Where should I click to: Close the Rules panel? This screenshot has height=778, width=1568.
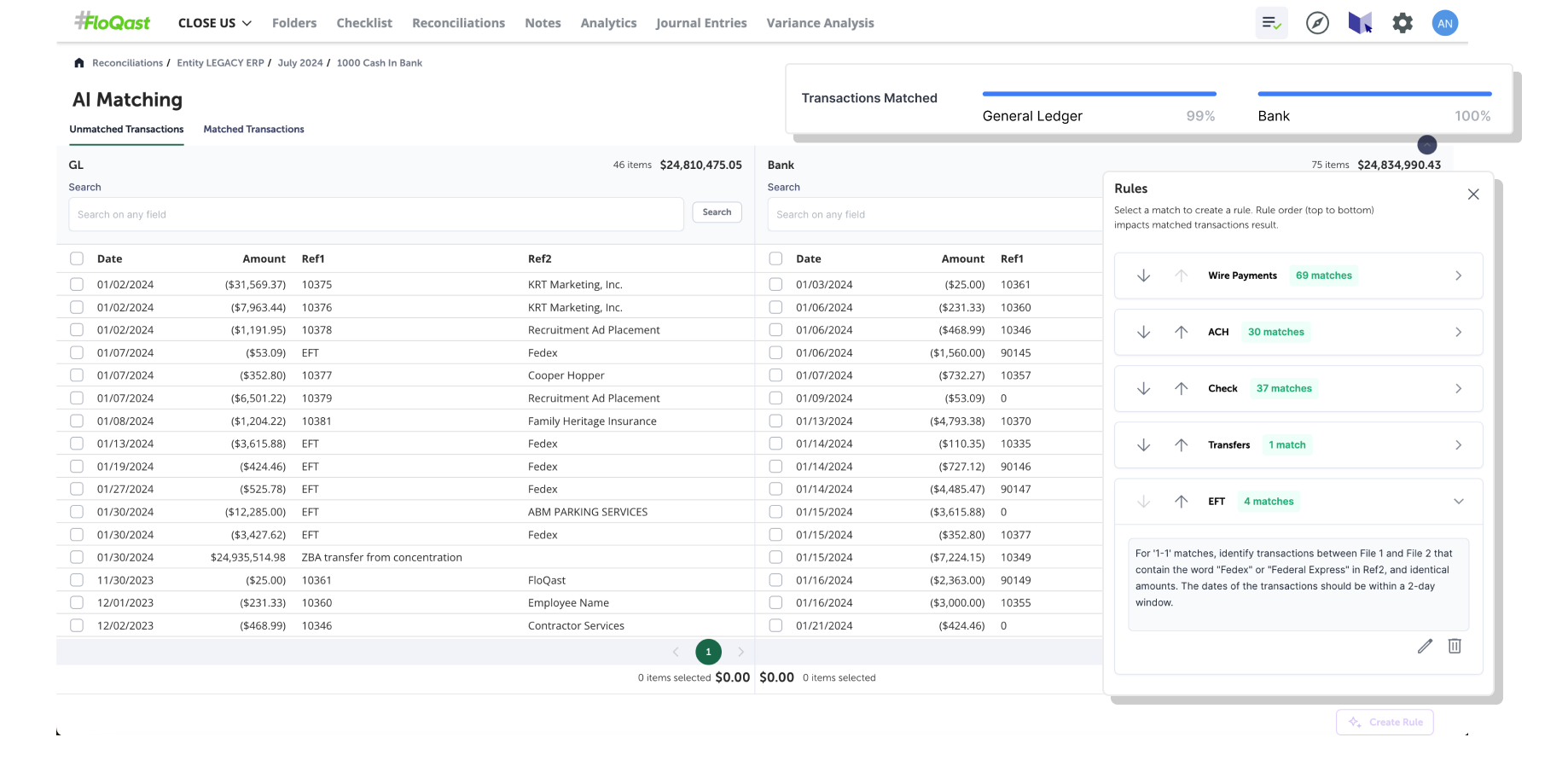coord(1472,194)
